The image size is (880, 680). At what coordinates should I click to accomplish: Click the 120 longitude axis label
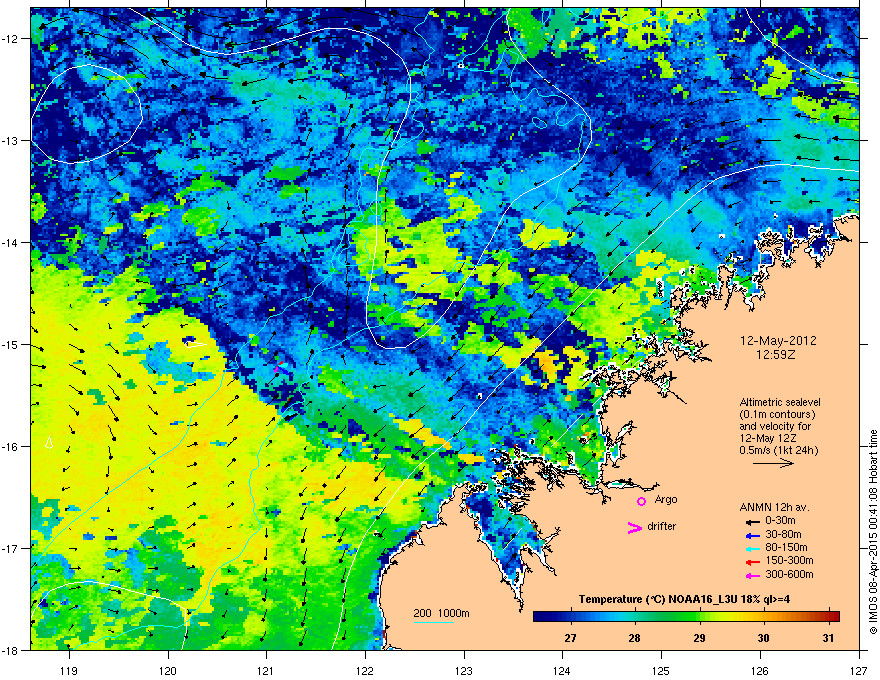point(168,671)
